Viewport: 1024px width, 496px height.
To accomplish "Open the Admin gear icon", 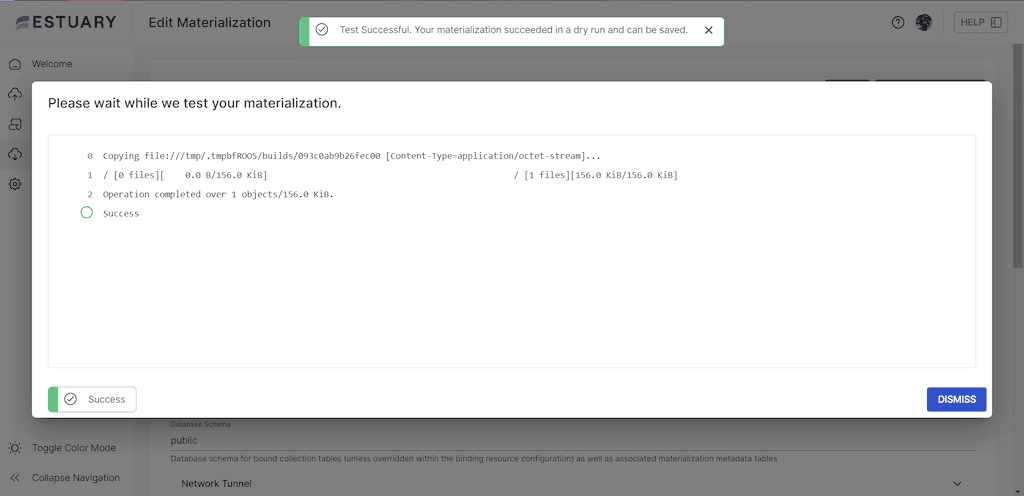I will click(15, 184).
